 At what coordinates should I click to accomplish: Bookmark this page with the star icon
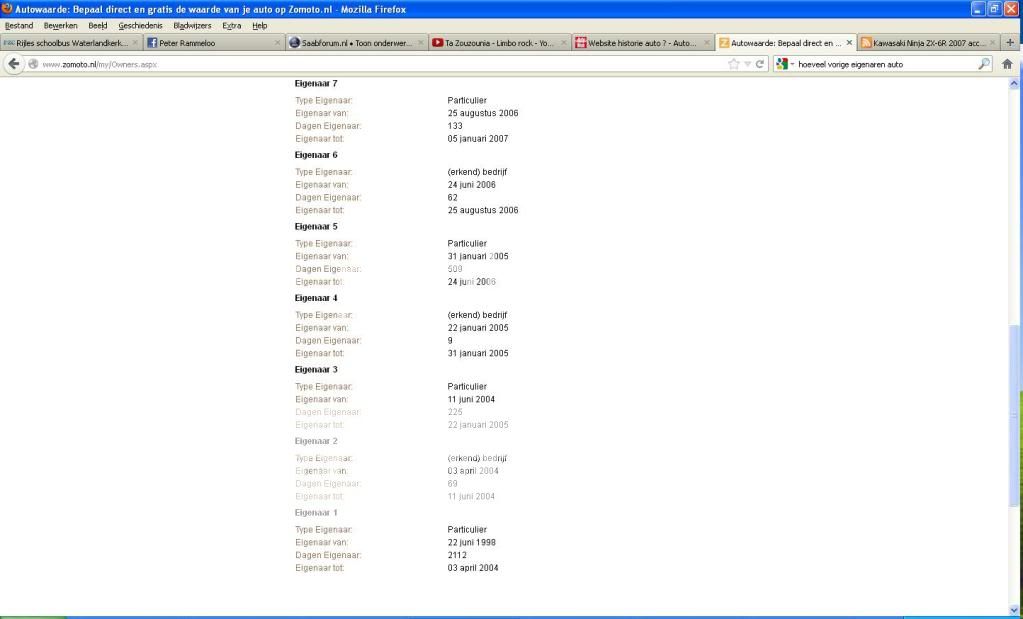coord(734,64)
